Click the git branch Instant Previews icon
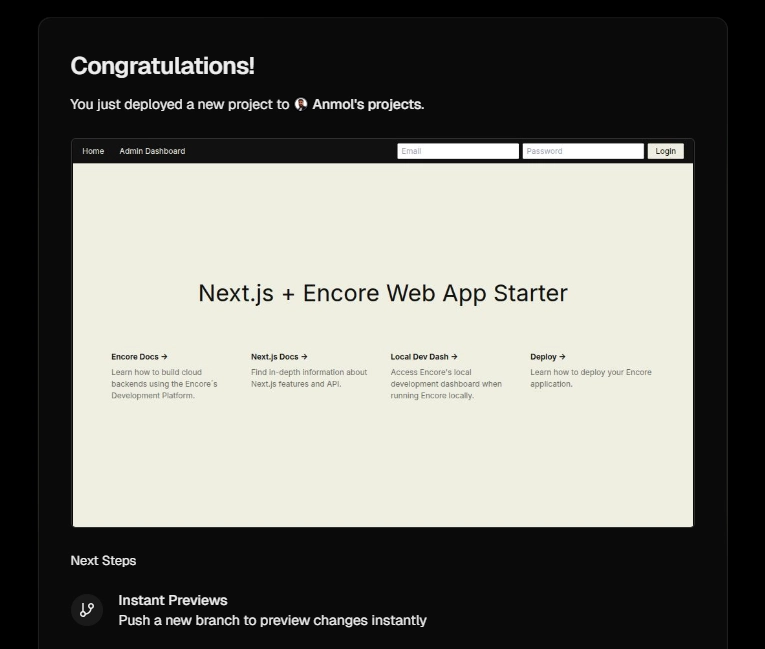765x649 pixels. pos(87,609)
